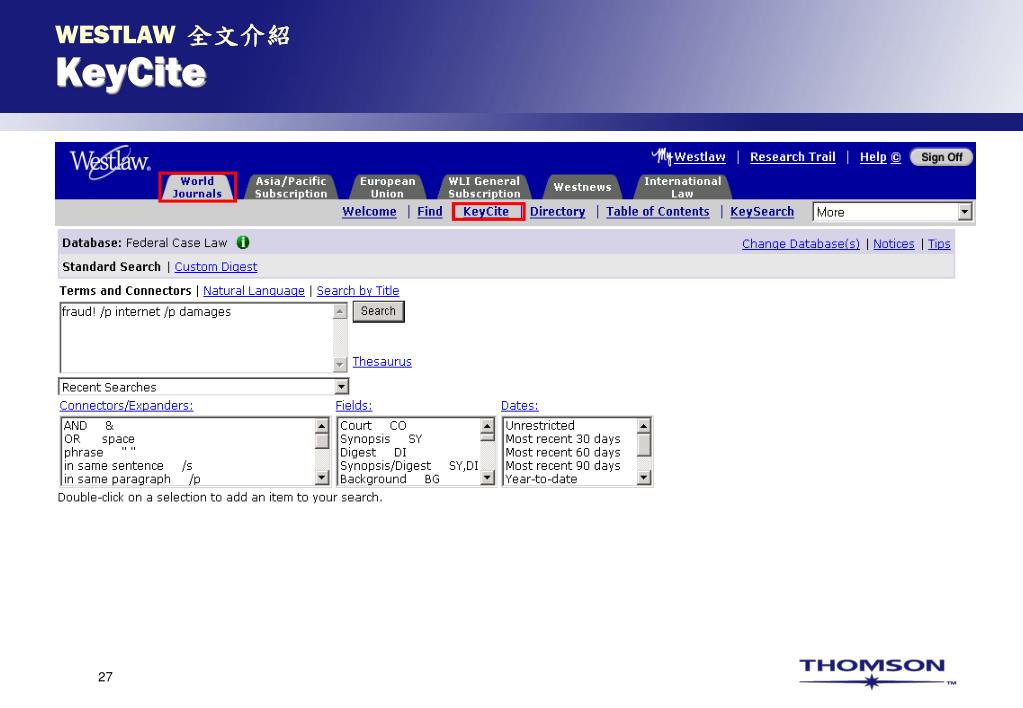Screen dimensions: 1023x708
Task: Click inside the search query text box
Action: (x=196, y=338)
